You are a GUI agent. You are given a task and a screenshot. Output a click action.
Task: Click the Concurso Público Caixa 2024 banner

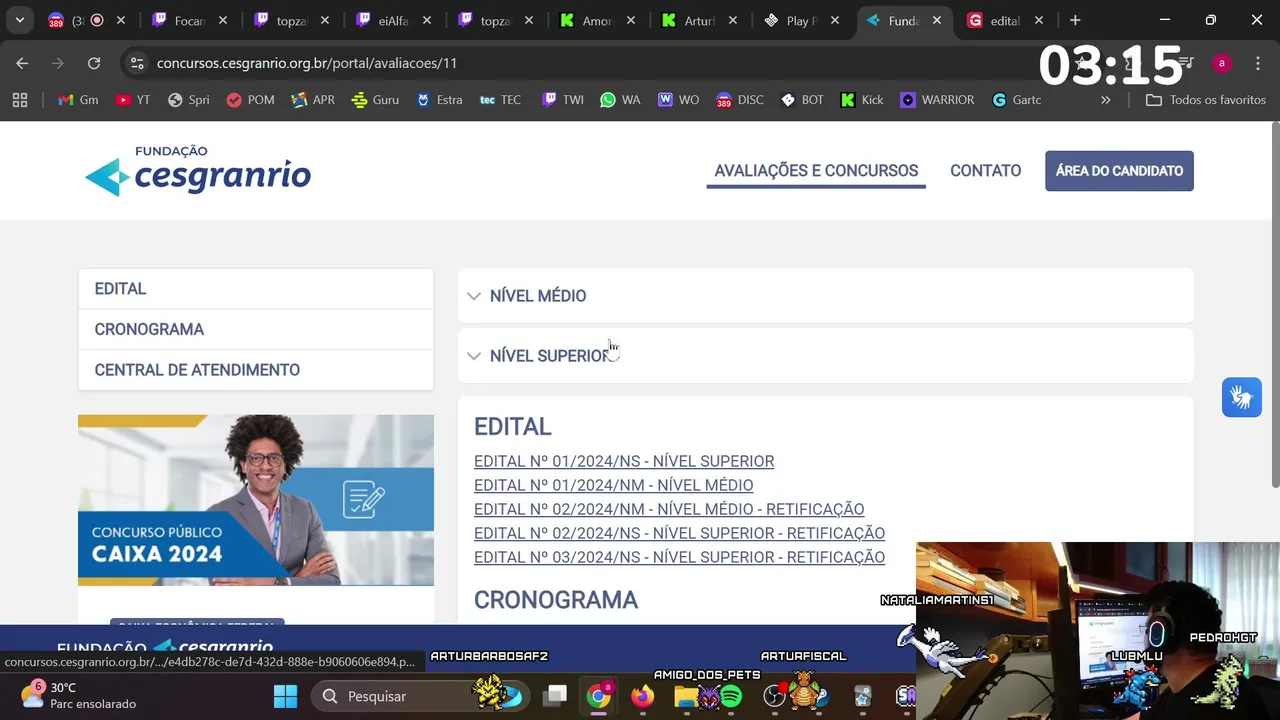click(256, 500)
